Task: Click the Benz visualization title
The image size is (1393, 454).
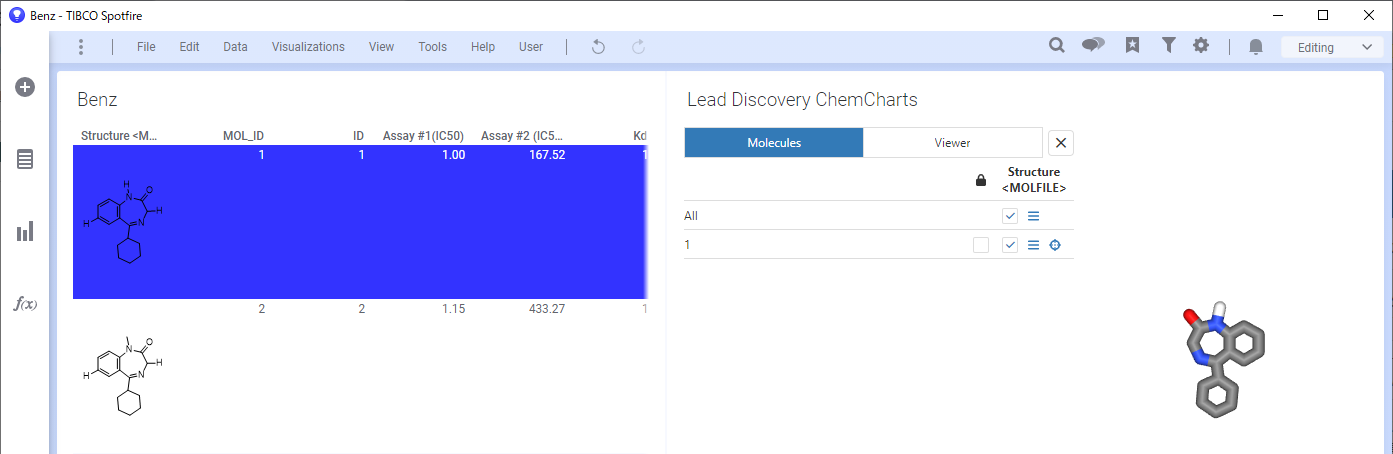Action: [x=97, y=100]
